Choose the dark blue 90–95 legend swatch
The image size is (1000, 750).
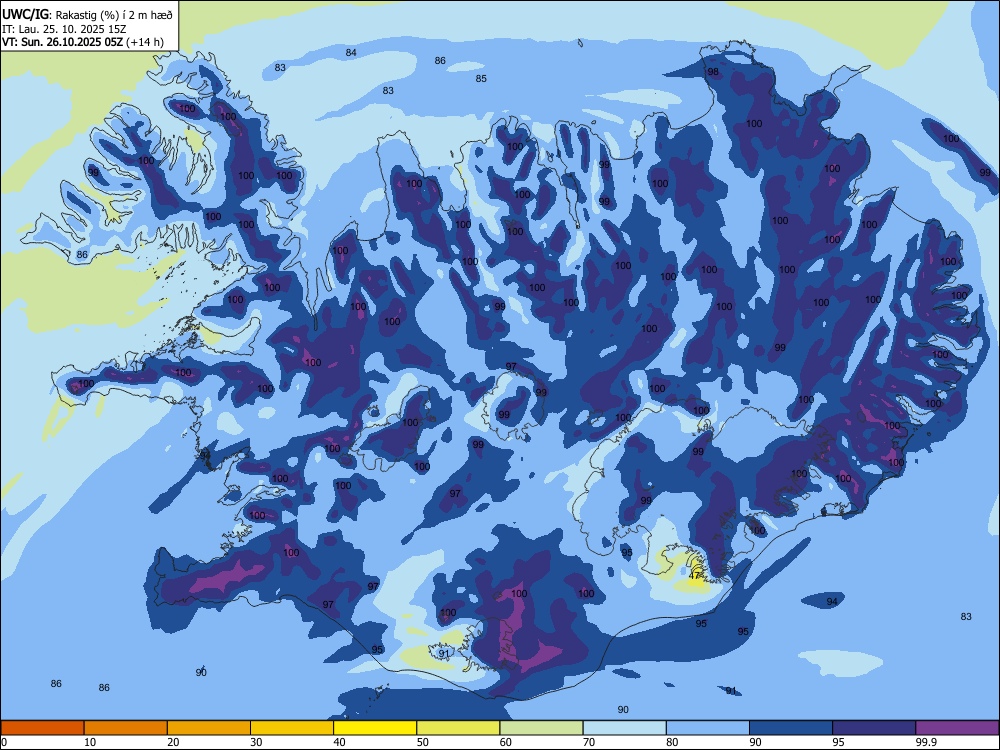click(x=791, y=728)
